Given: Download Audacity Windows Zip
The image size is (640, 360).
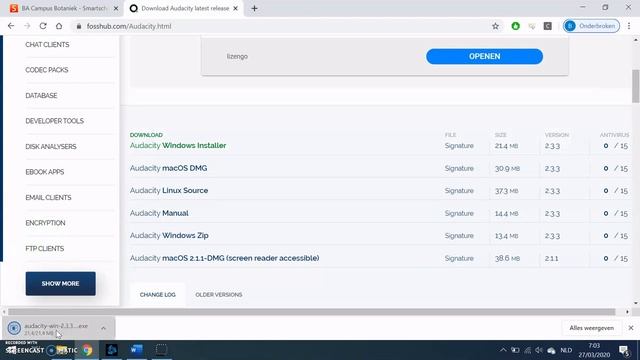Looking at the screenshot, I should [169, 236].
